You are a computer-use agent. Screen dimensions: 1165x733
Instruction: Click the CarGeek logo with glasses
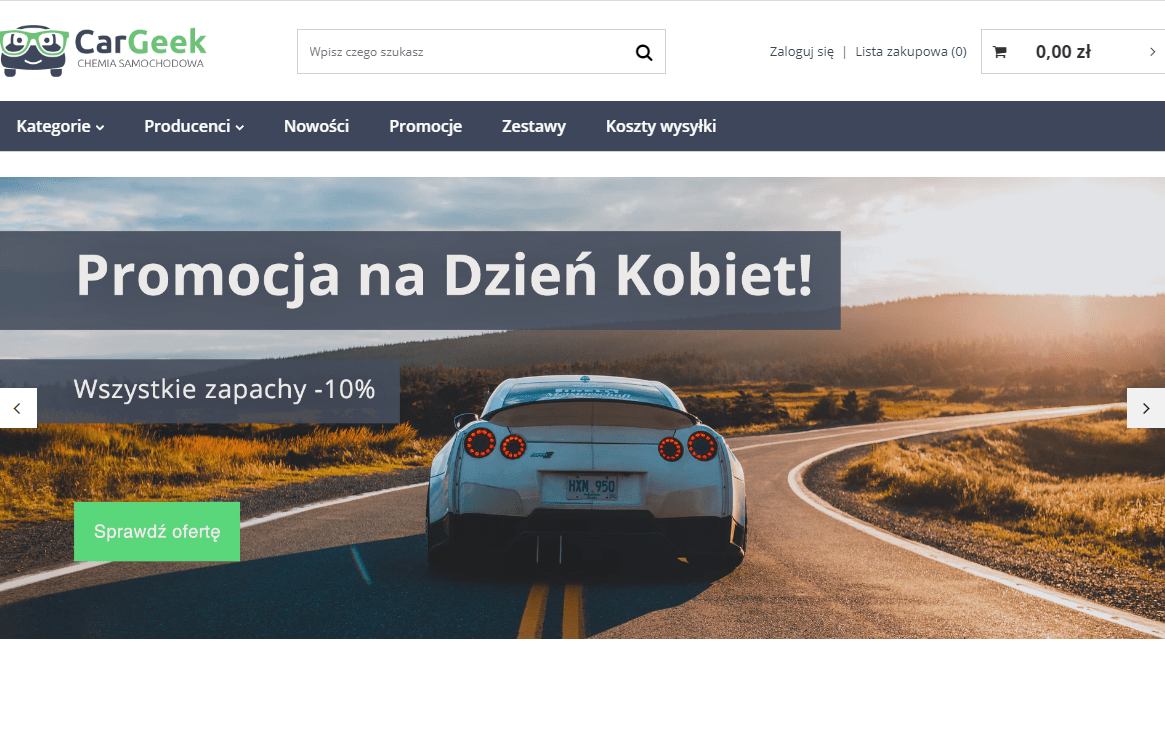[x=103, y=51]
